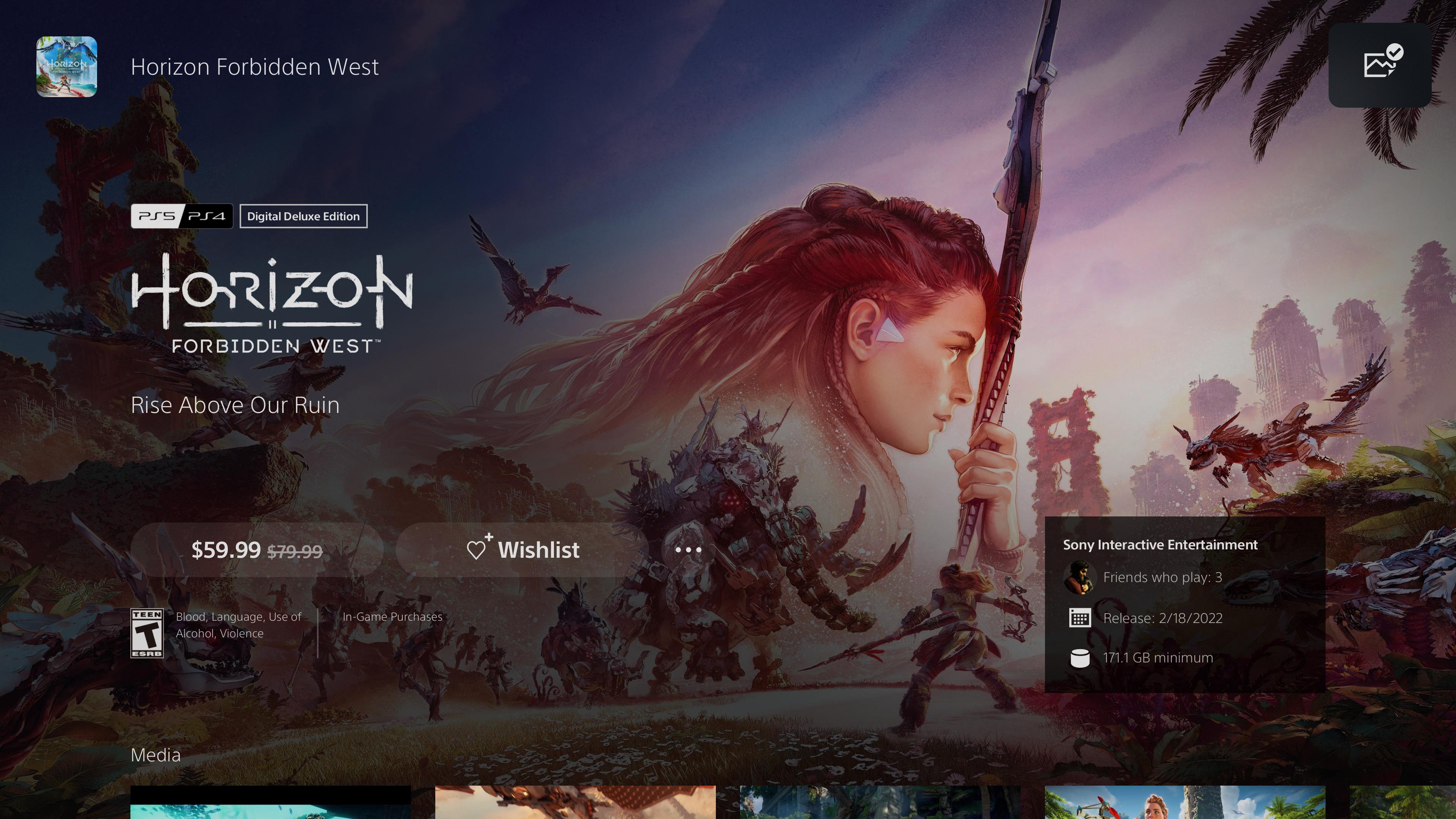The image size is (1456, 819).
Task: Click the Horizon Forbidden West header title
Action: [x=254, y=67]
